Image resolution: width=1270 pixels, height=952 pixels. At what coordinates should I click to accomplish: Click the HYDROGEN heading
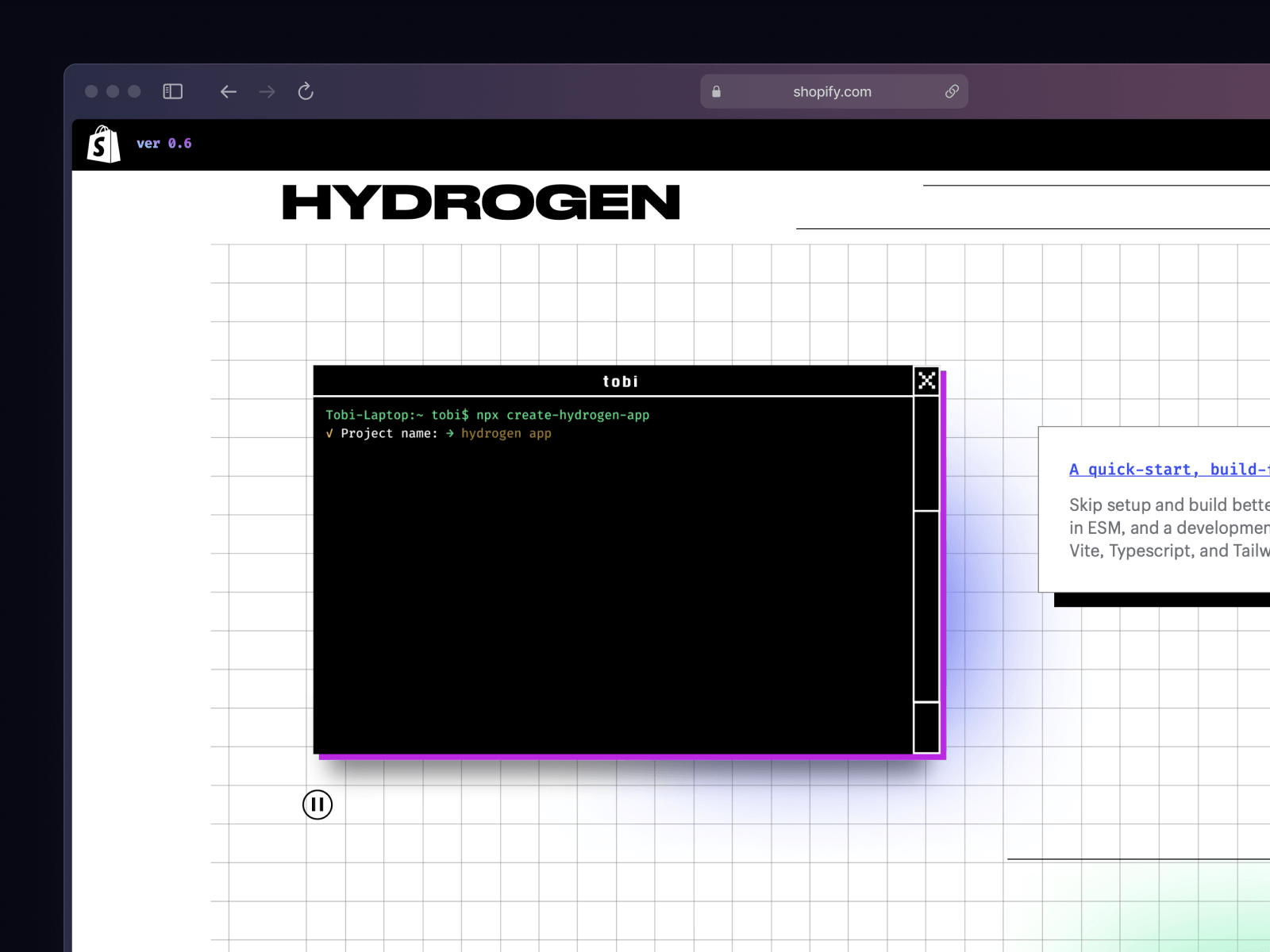click(x=481, y=202)
